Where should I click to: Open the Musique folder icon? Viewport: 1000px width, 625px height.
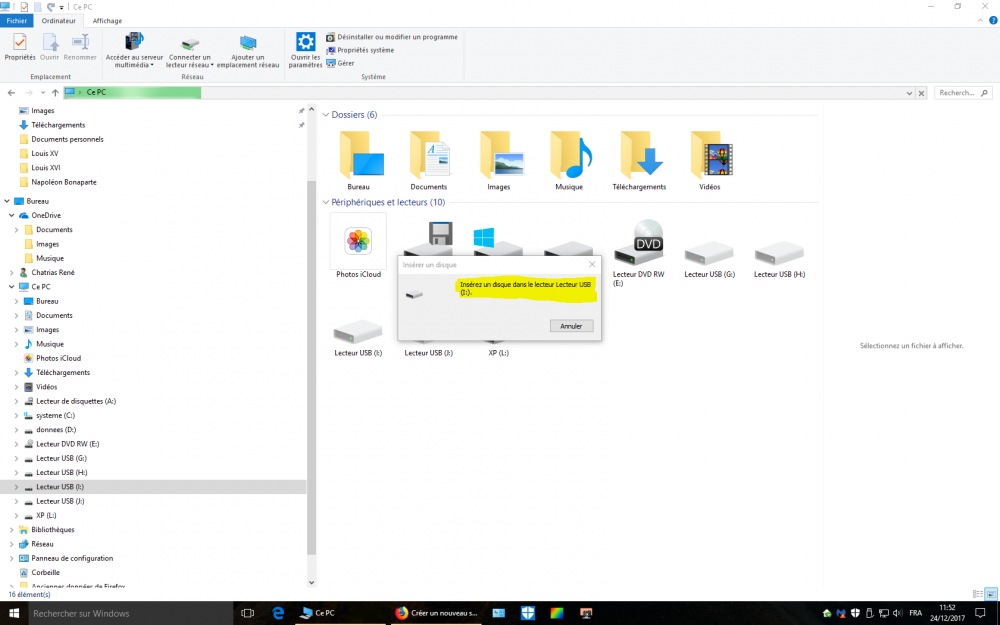pos(569,155)
